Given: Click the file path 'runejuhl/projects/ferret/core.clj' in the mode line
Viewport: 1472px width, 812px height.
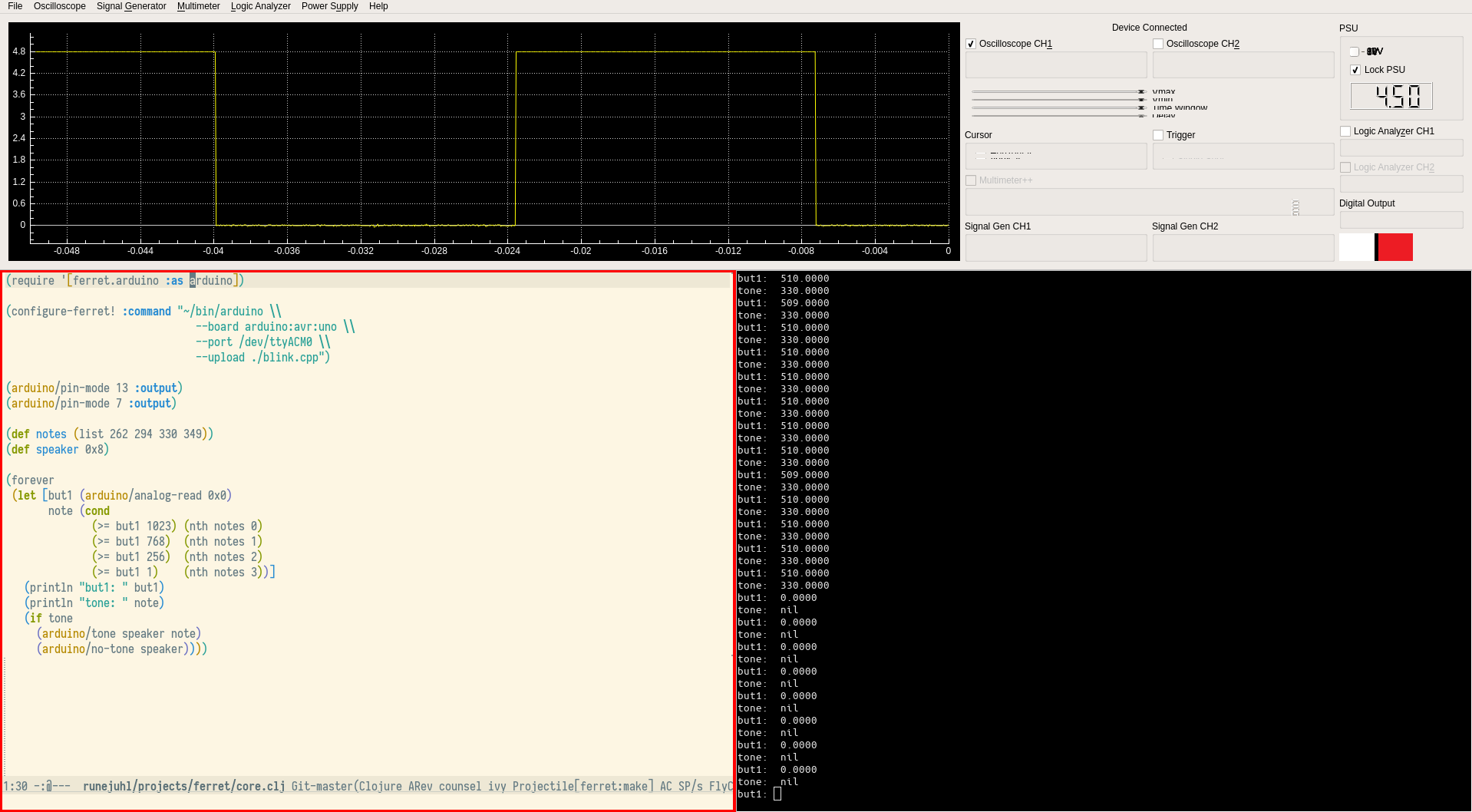Looking at the screenshot, I should pos(184,787).
